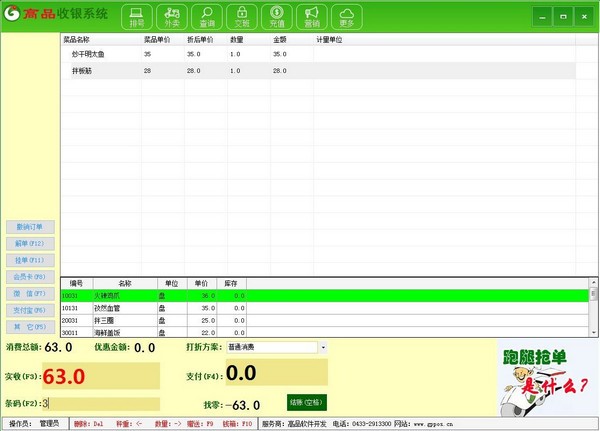Open the 营销 marketing icon
The image size is (600, 431).
click(x=311, y=16)
